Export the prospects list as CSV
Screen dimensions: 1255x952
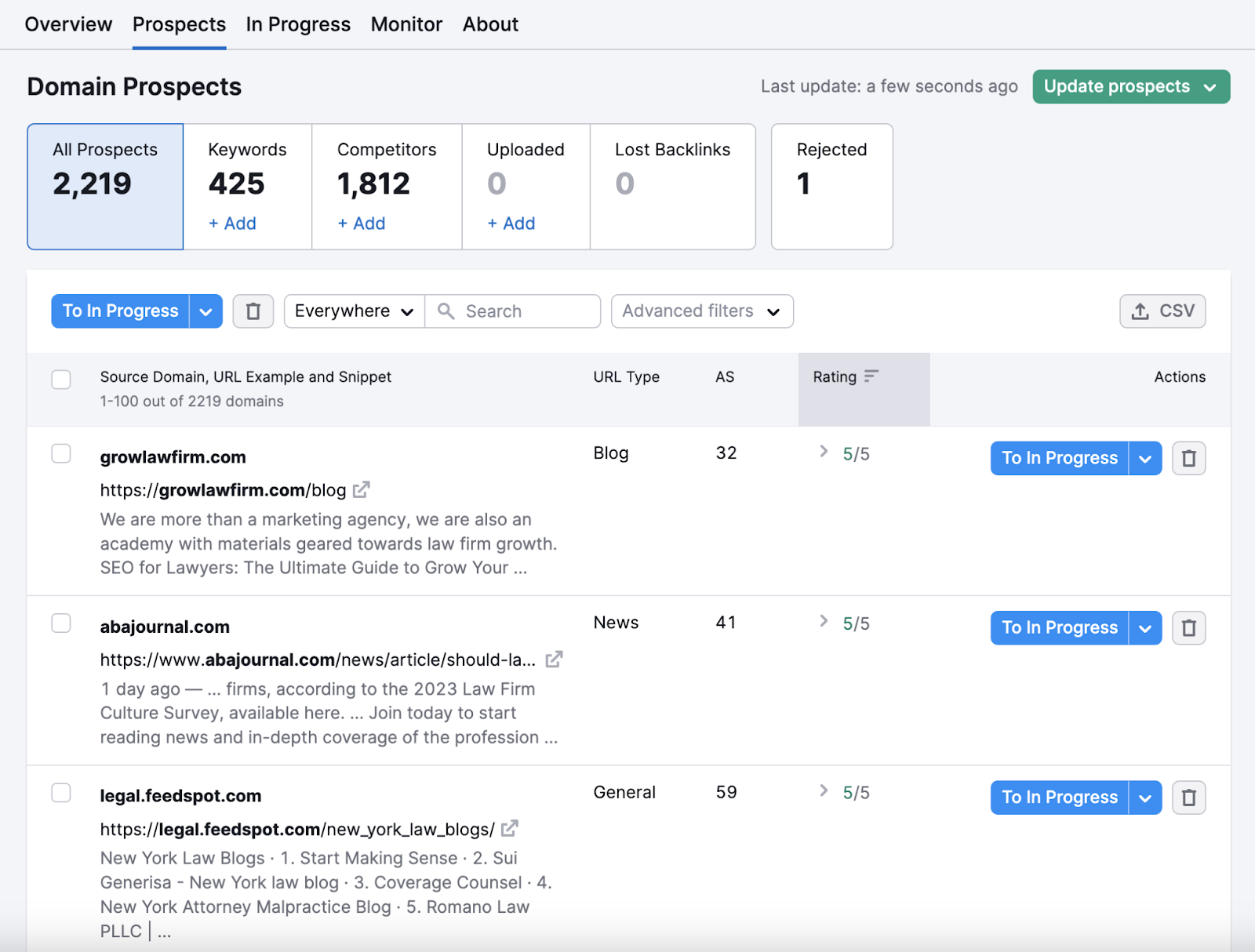tap(1162, 311)
